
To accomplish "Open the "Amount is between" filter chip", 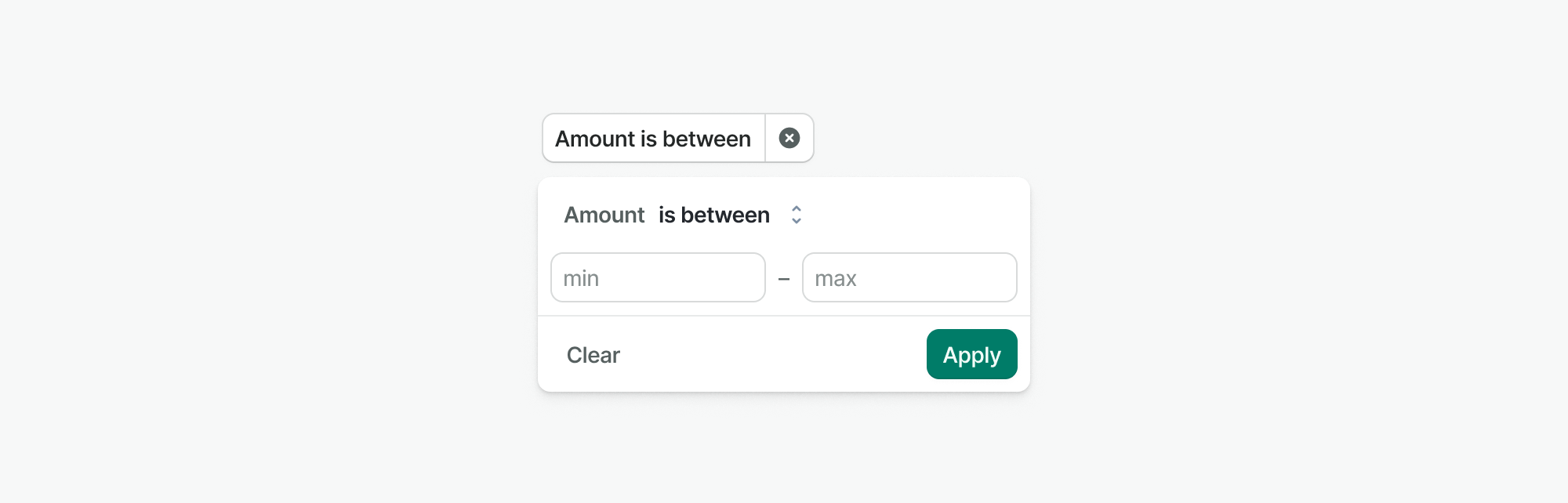I will coord(654,138).
